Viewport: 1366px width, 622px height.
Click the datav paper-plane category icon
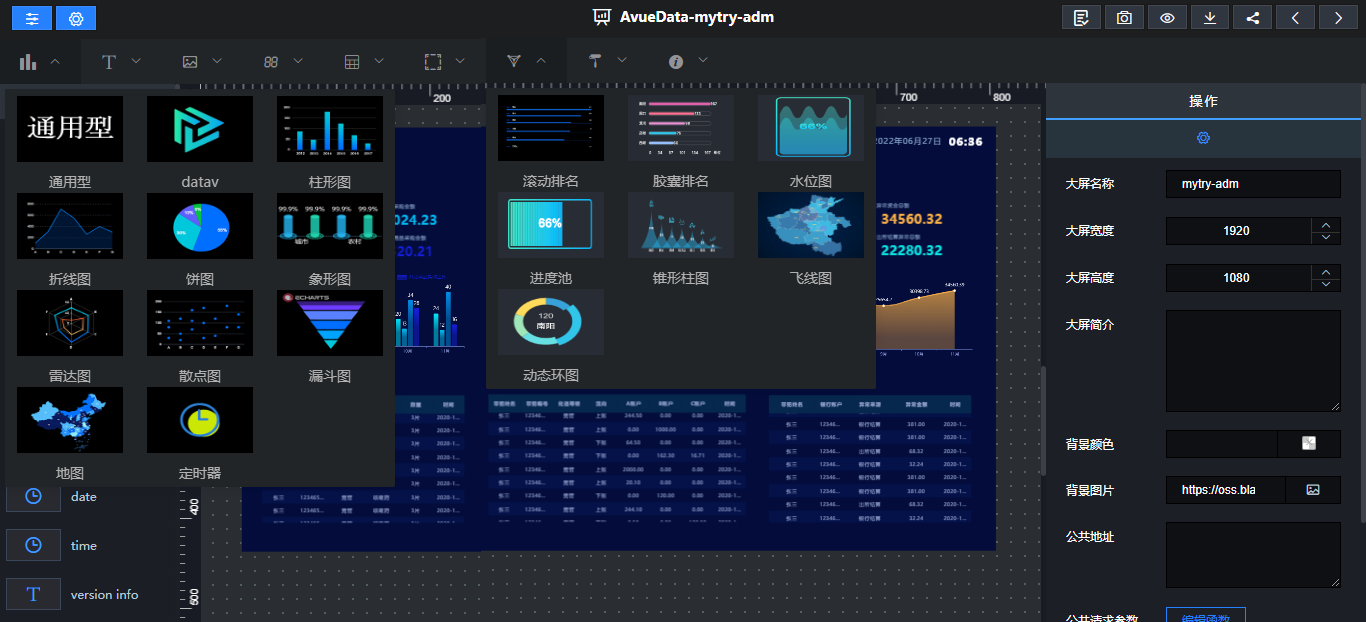coord(514,62)
